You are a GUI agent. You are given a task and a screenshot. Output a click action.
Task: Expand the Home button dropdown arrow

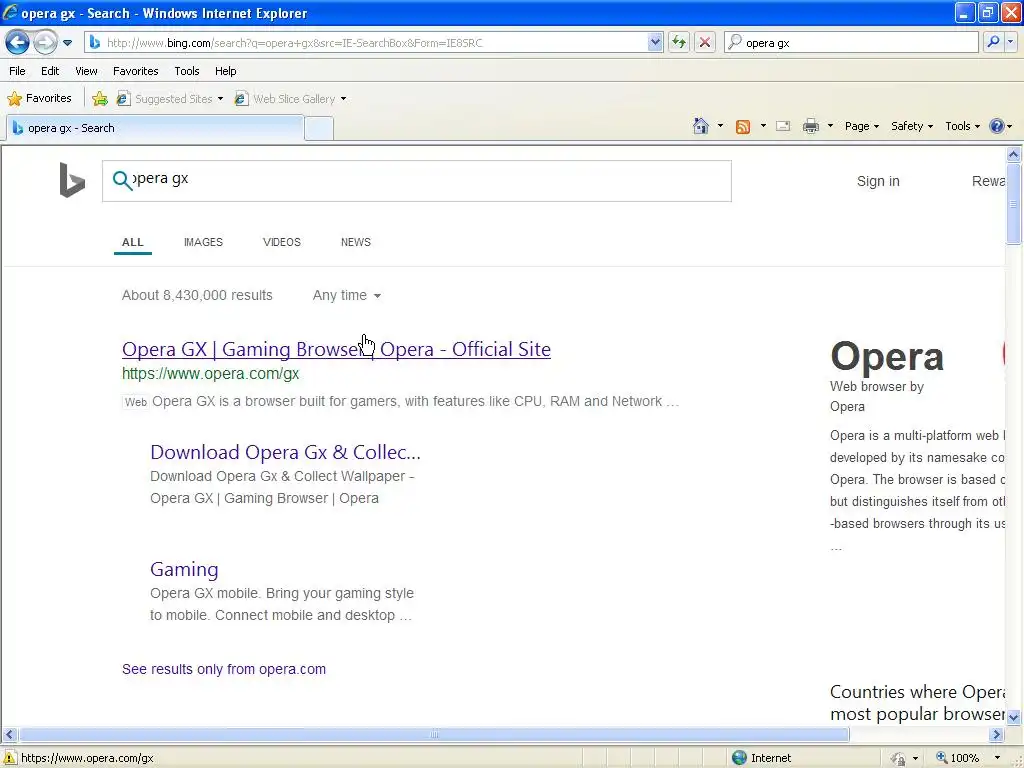pos(720,126)
